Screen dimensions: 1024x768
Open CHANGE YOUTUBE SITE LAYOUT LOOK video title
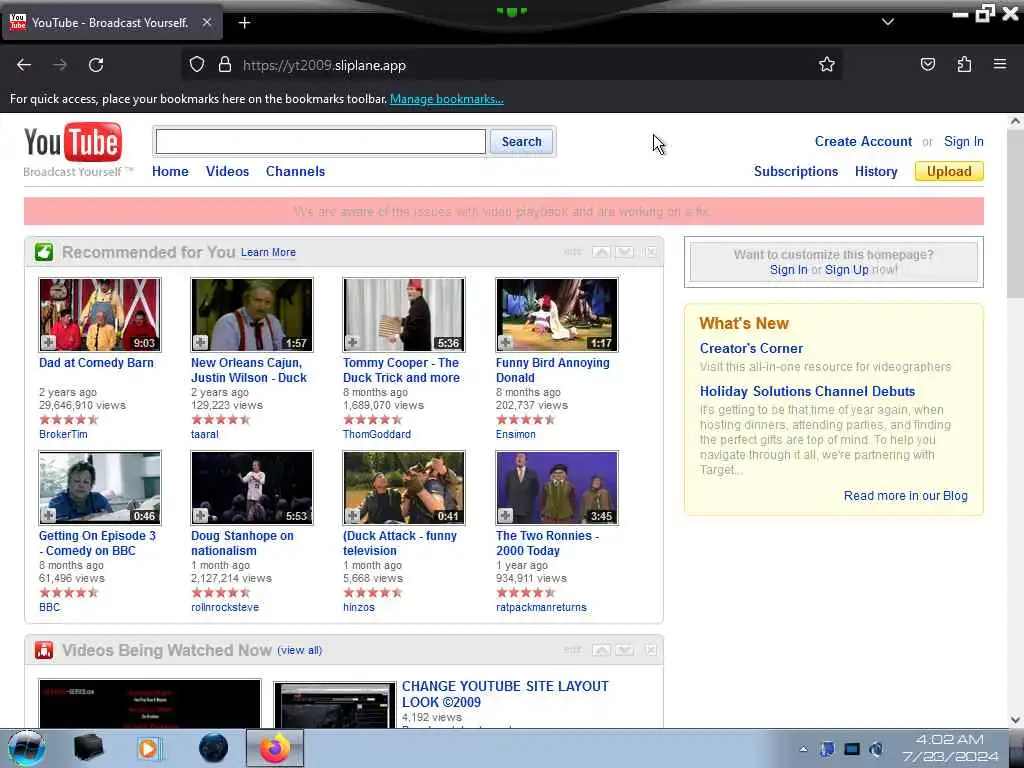click(x=505, y=694)
